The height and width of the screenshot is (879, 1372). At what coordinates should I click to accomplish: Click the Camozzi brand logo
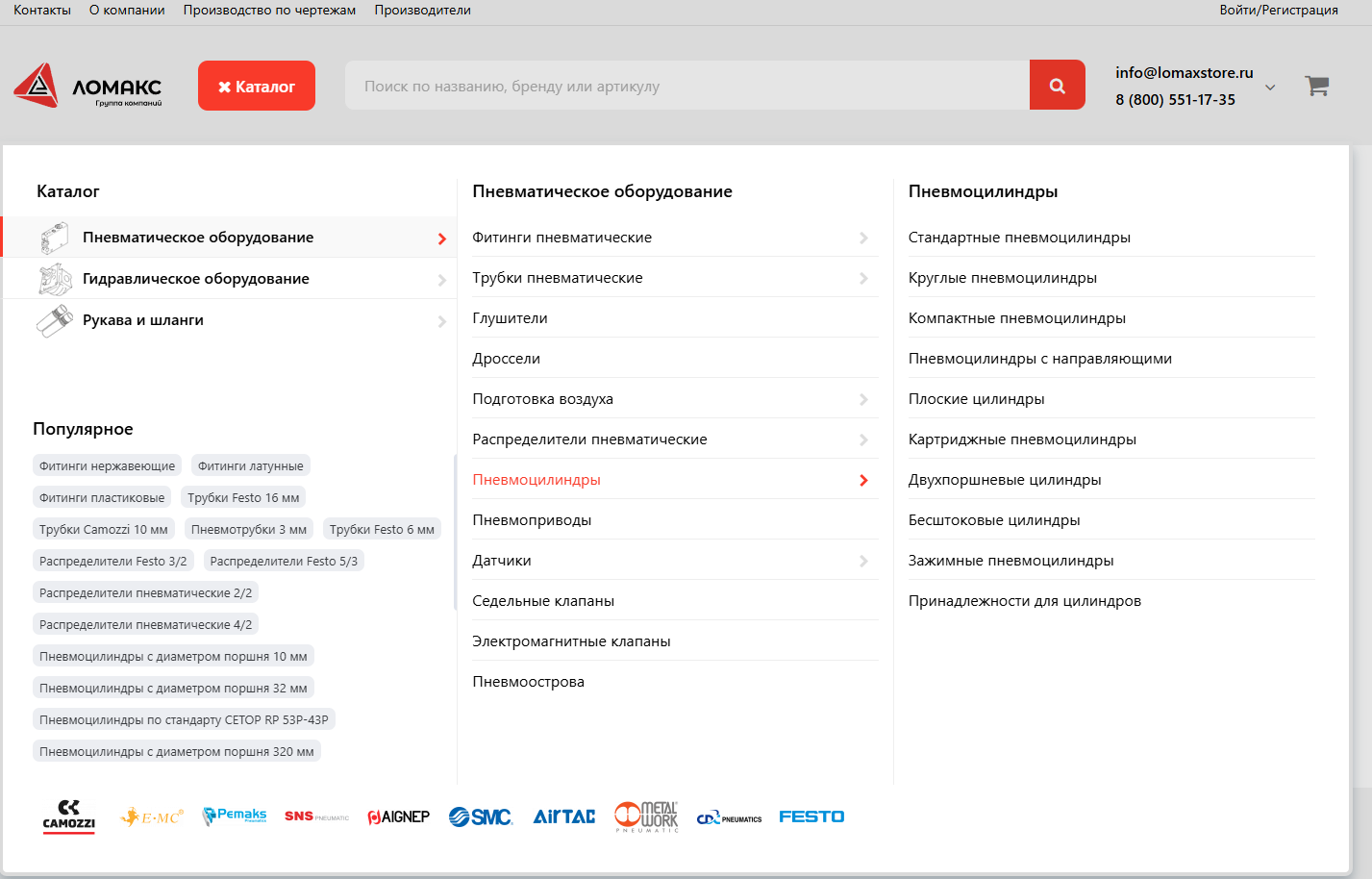tap(69, 816)
